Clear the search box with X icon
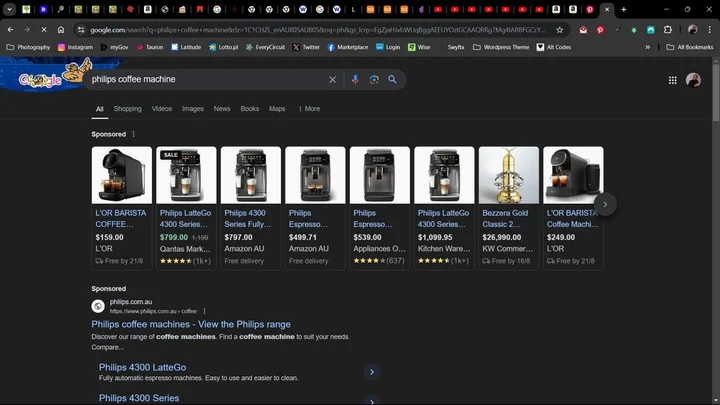 [332, 79]
